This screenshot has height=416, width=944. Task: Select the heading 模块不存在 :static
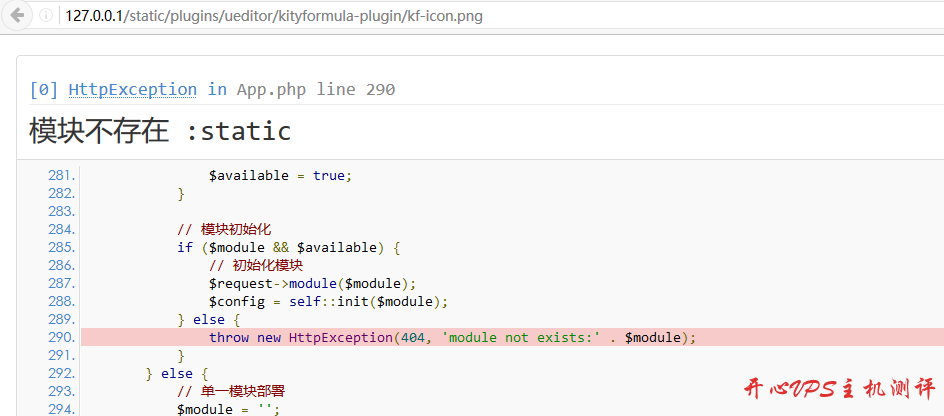click(x=160, y=131)
